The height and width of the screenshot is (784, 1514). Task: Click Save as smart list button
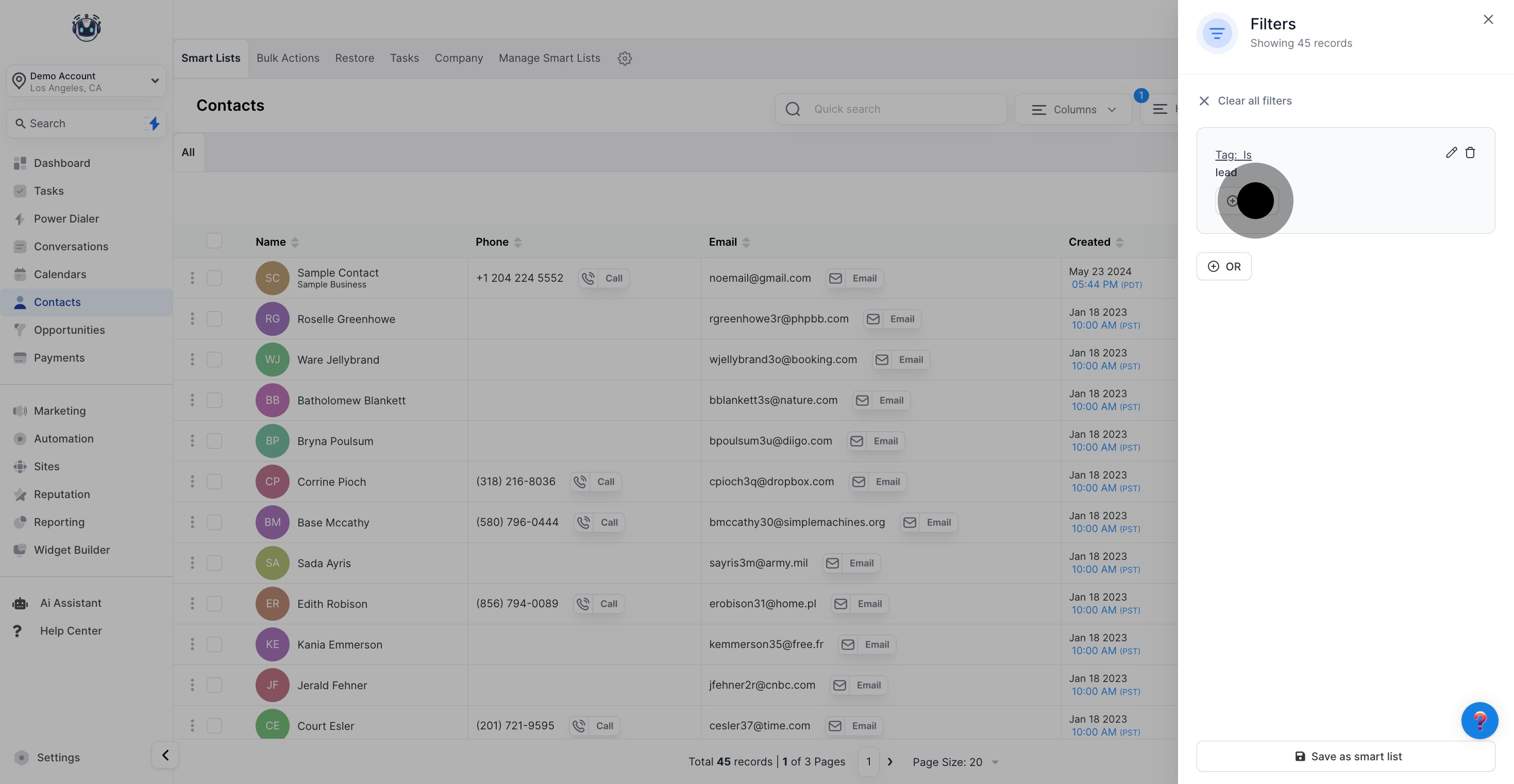[x=1345, y=756]
